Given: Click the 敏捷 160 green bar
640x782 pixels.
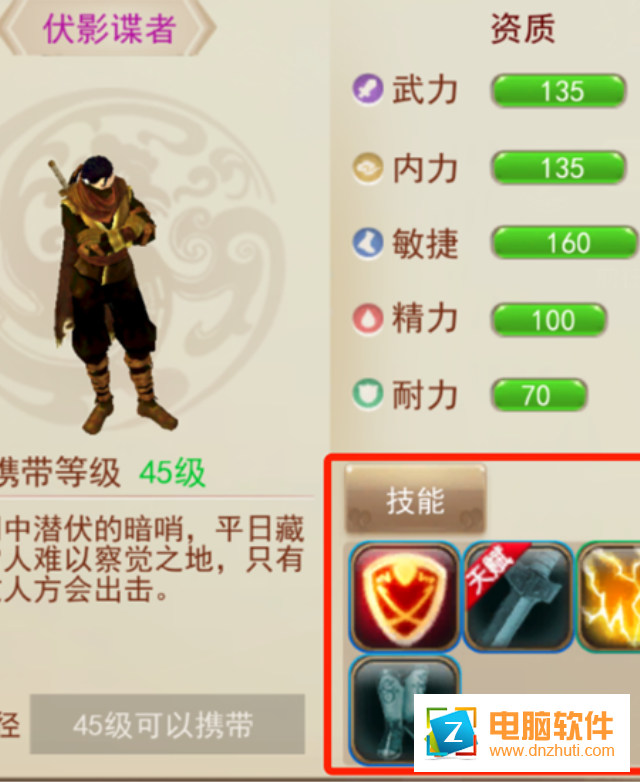Looking at the screenshot, I should coord(565,243).
